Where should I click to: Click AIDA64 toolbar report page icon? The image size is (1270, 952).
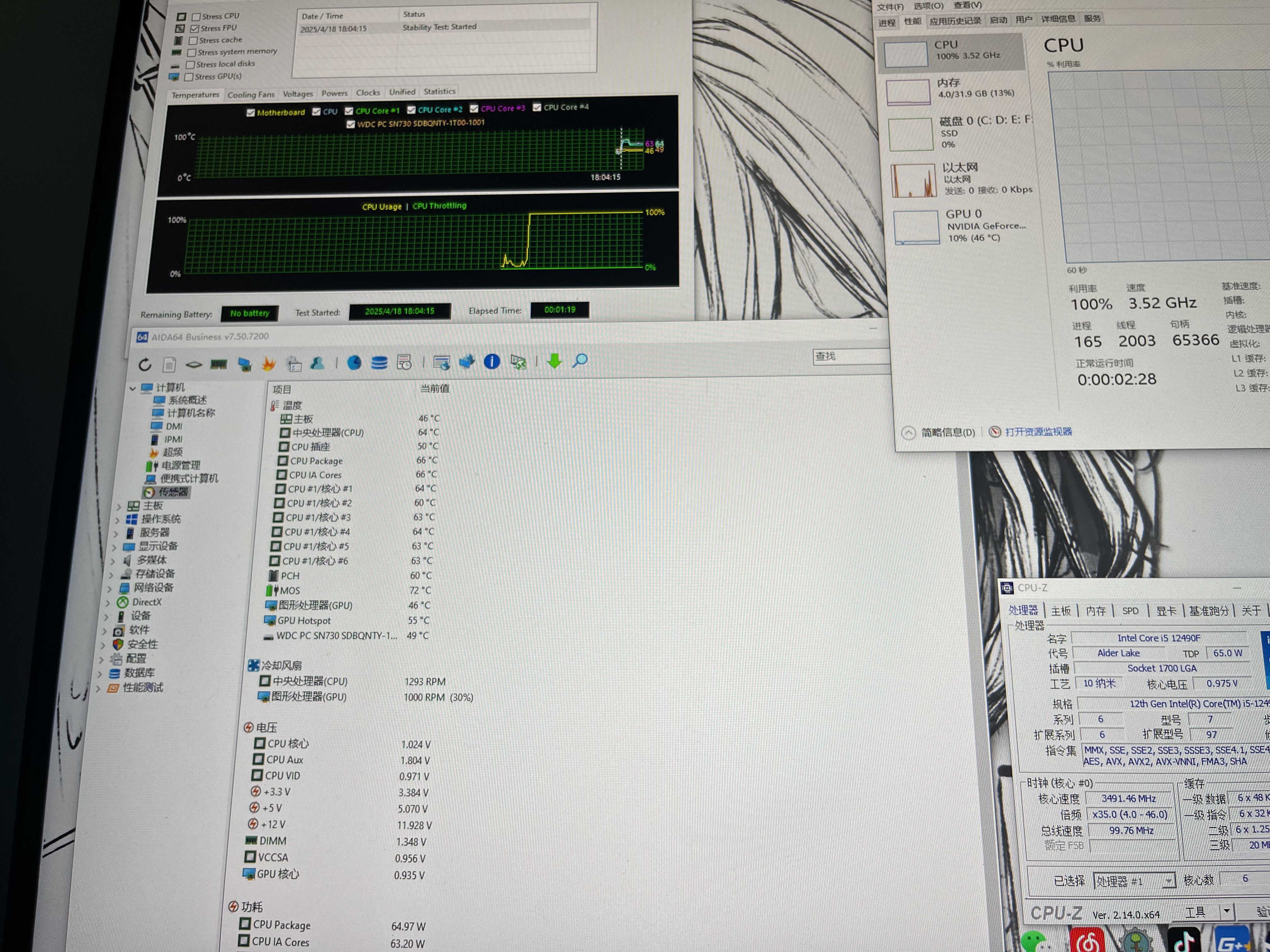pyautogui.click(x=169, y=364)
